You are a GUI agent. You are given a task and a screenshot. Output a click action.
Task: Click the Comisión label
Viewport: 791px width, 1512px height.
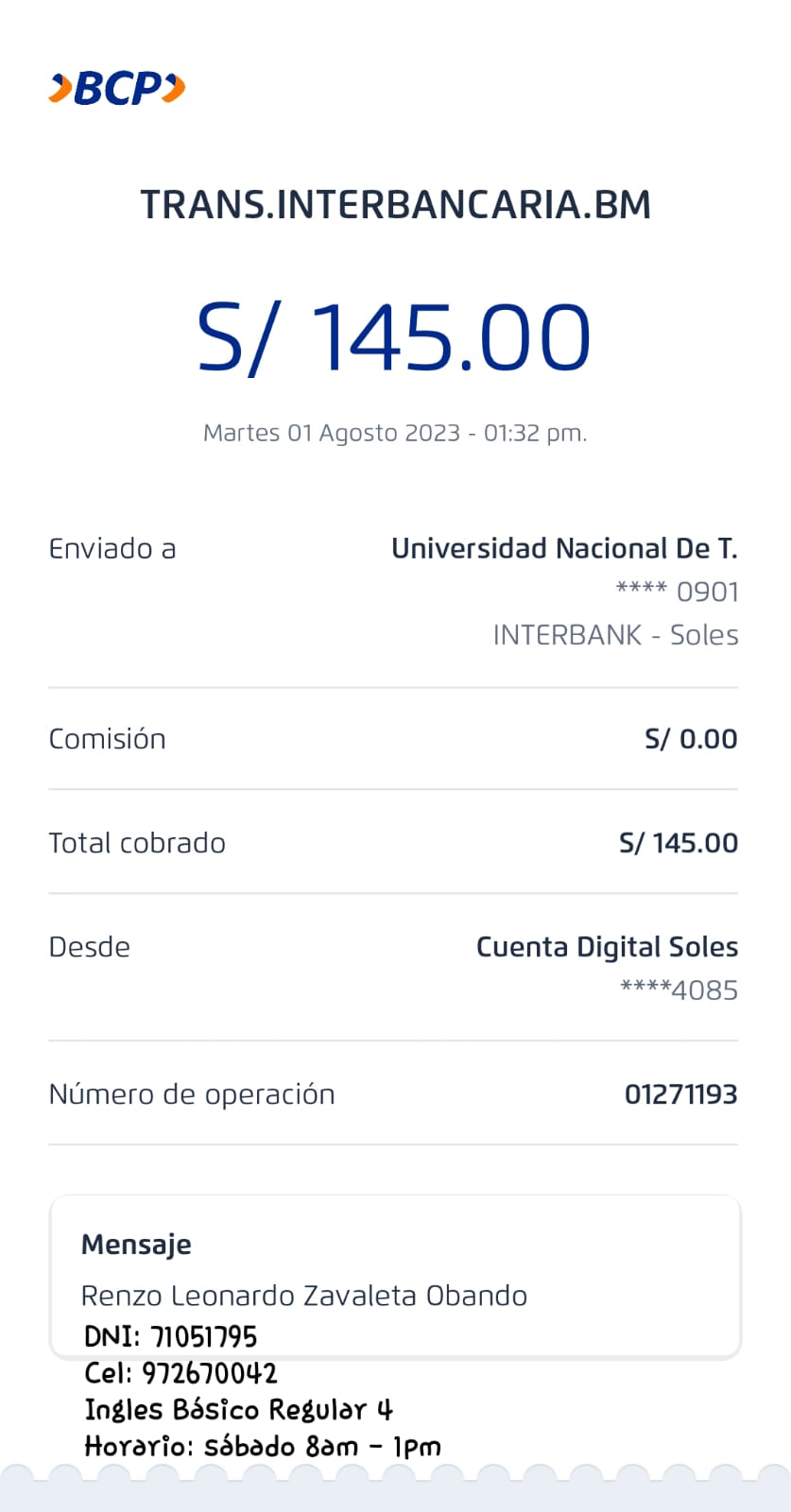coord(107,739)
